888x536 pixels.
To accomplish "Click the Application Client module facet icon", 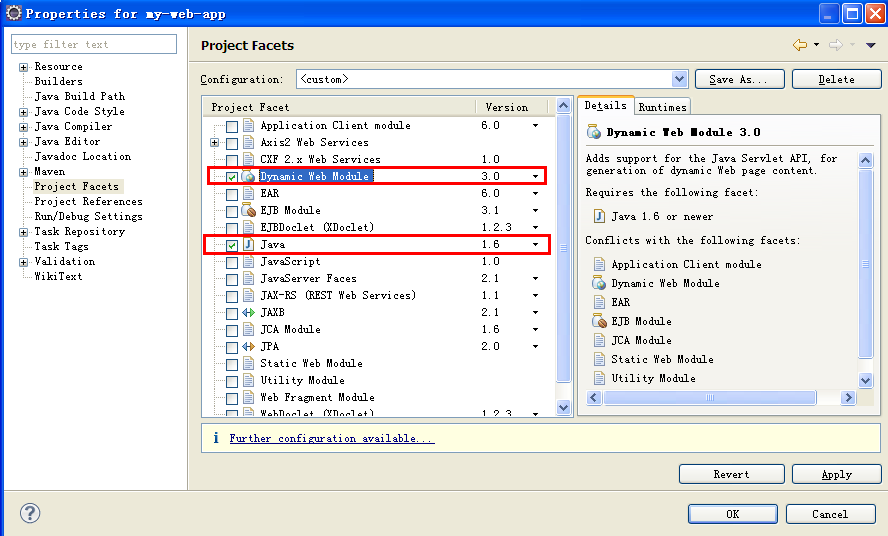I will [x=249, y=125].
